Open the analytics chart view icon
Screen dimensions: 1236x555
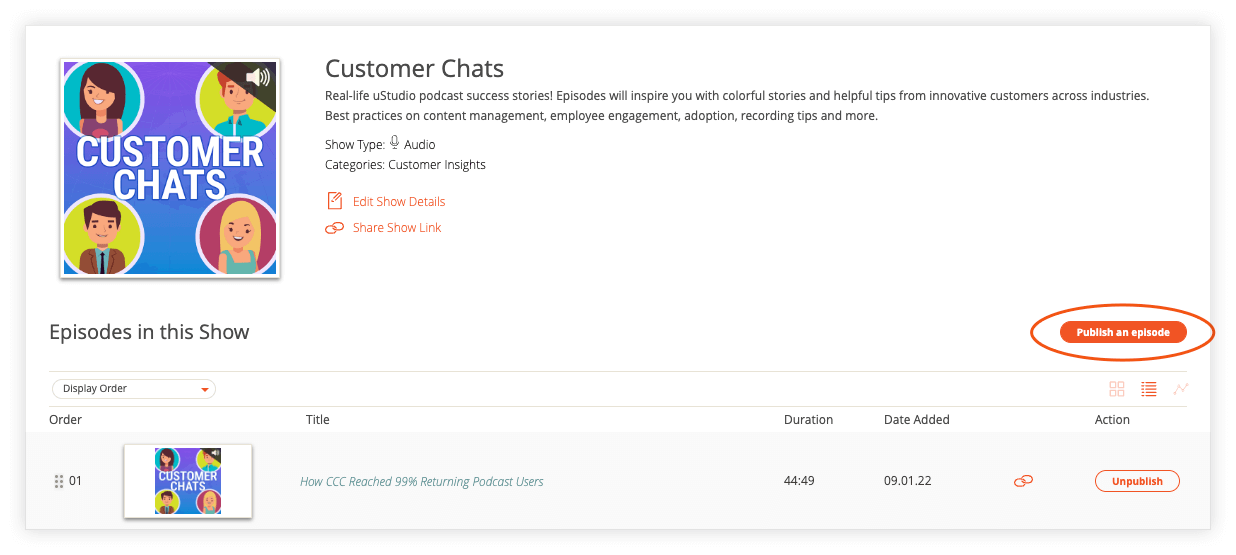pyautogui.click(x=1181, y=389)
